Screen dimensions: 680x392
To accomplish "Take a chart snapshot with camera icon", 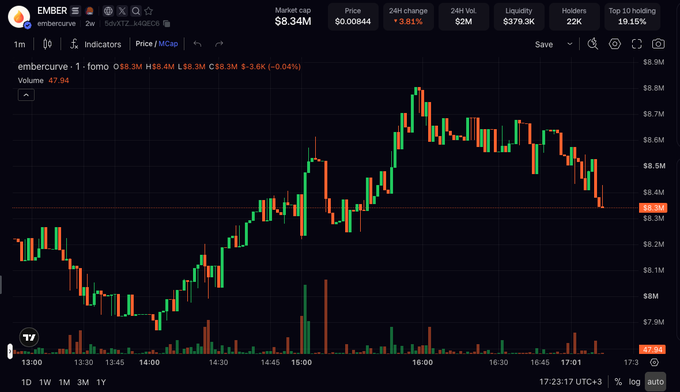I will pos(658,44).
